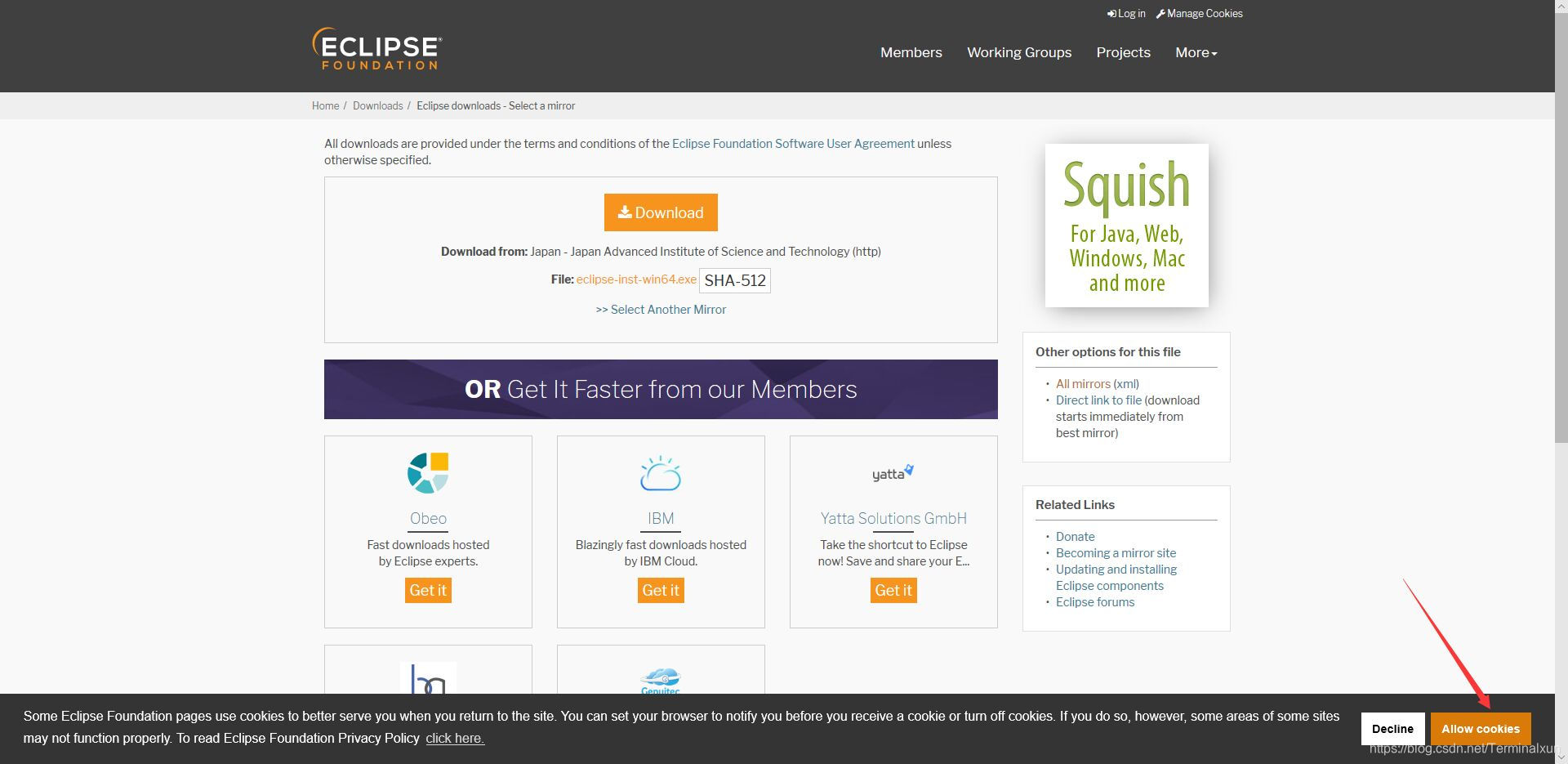
Task: Click Select Another Mirror link
Action: point(661,310)
